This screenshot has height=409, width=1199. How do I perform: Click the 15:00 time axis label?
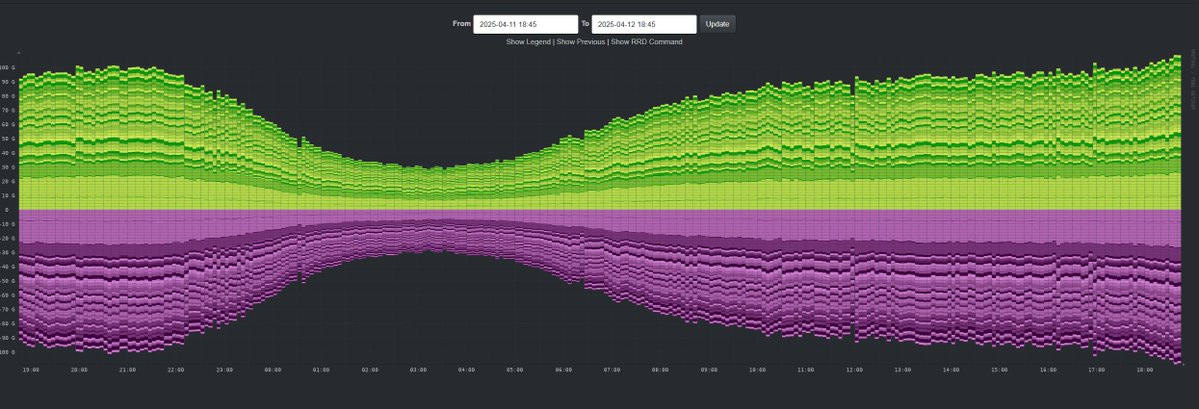click(x=999, y=370)
